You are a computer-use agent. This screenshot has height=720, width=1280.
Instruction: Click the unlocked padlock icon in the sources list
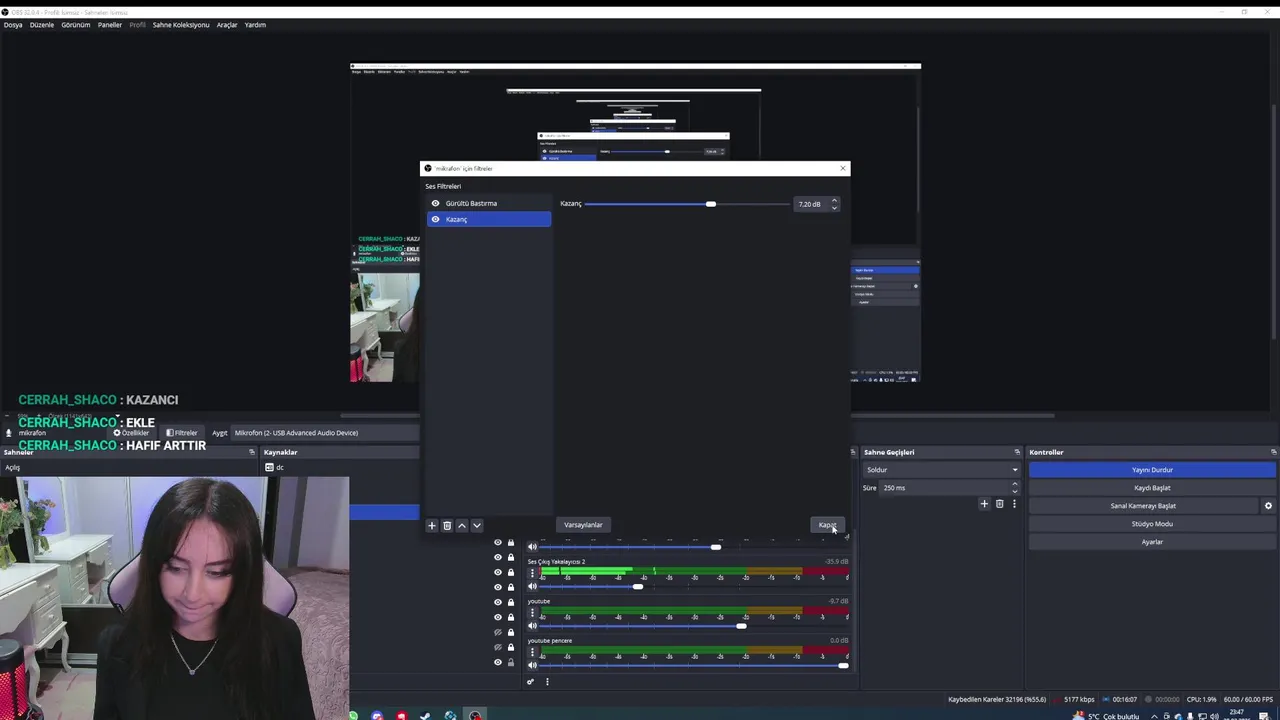click(x=510, y=662)
